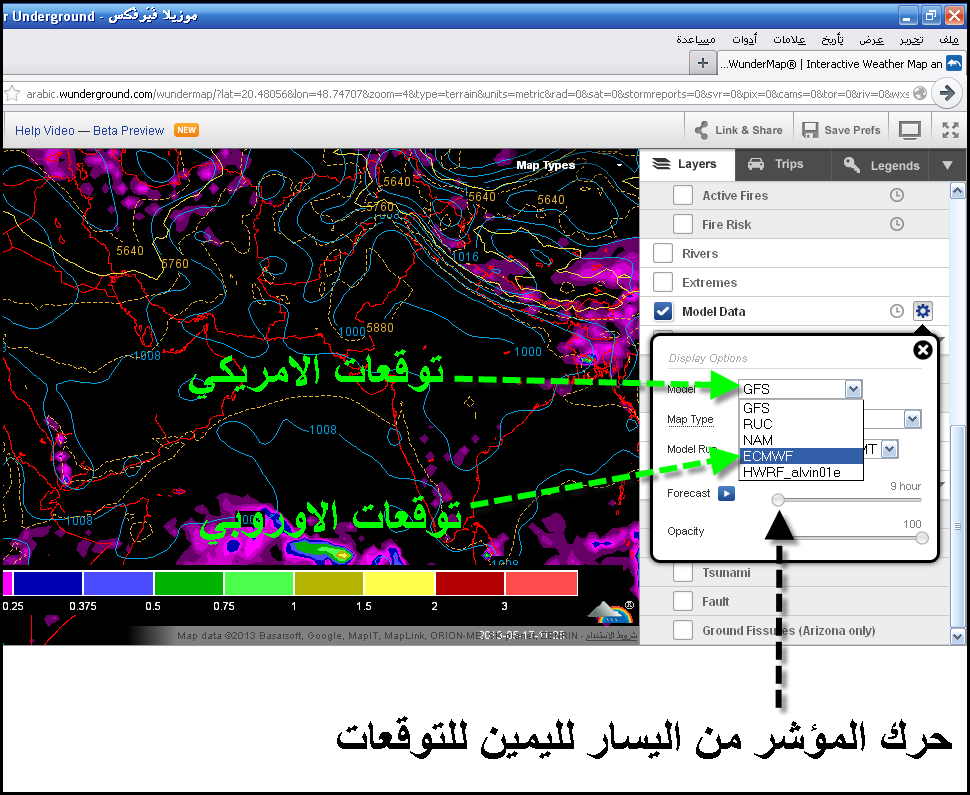
Task: Select the WunderMap browser tab
Action: point(840,64)
